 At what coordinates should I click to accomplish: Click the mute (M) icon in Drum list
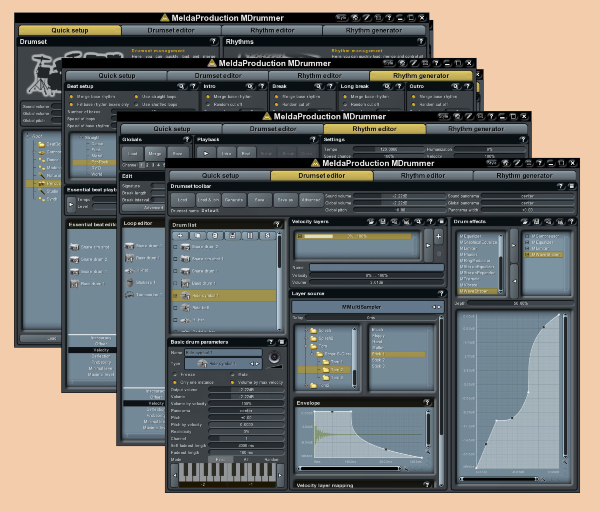250,235
